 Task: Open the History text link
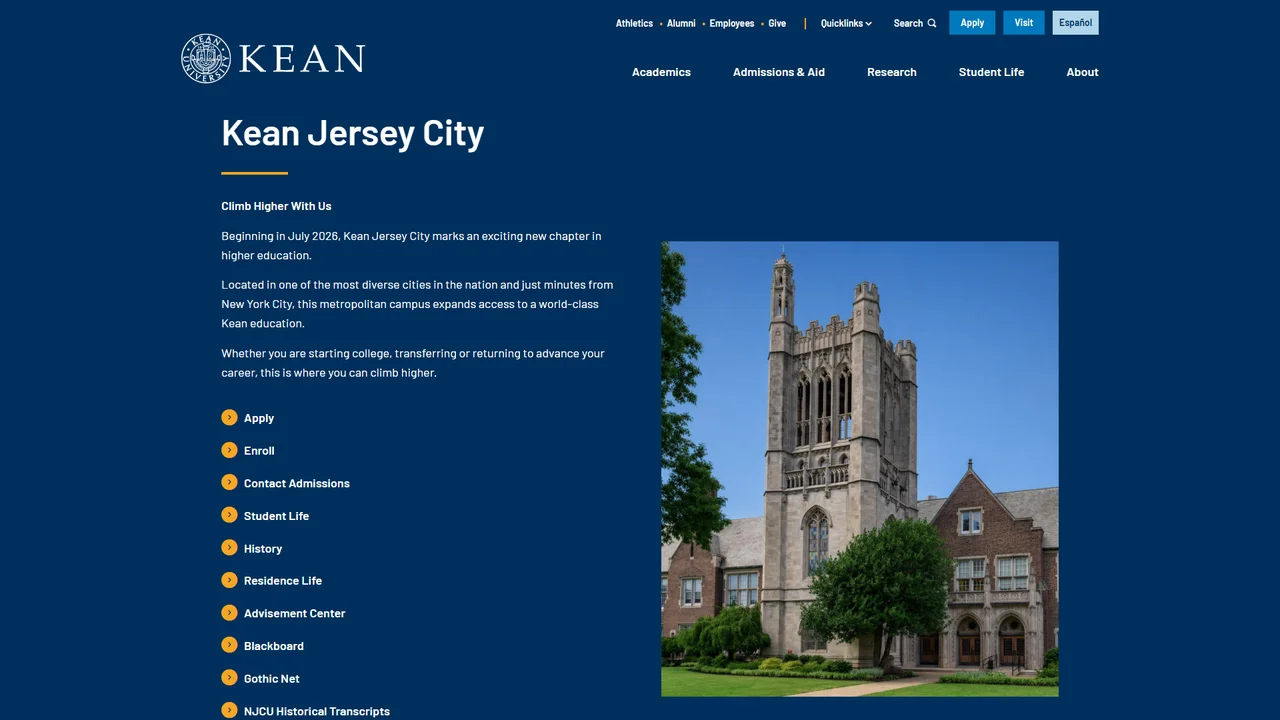click(263, 549)
